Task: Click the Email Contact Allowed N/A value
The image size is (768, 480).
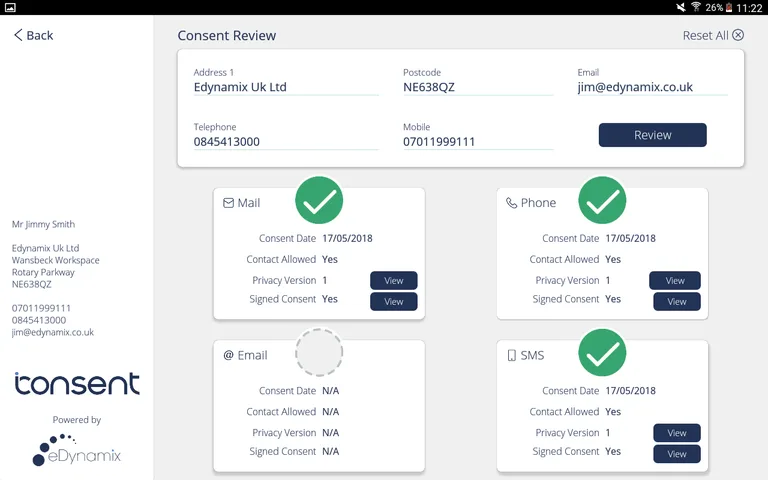Action: [331, 412]
